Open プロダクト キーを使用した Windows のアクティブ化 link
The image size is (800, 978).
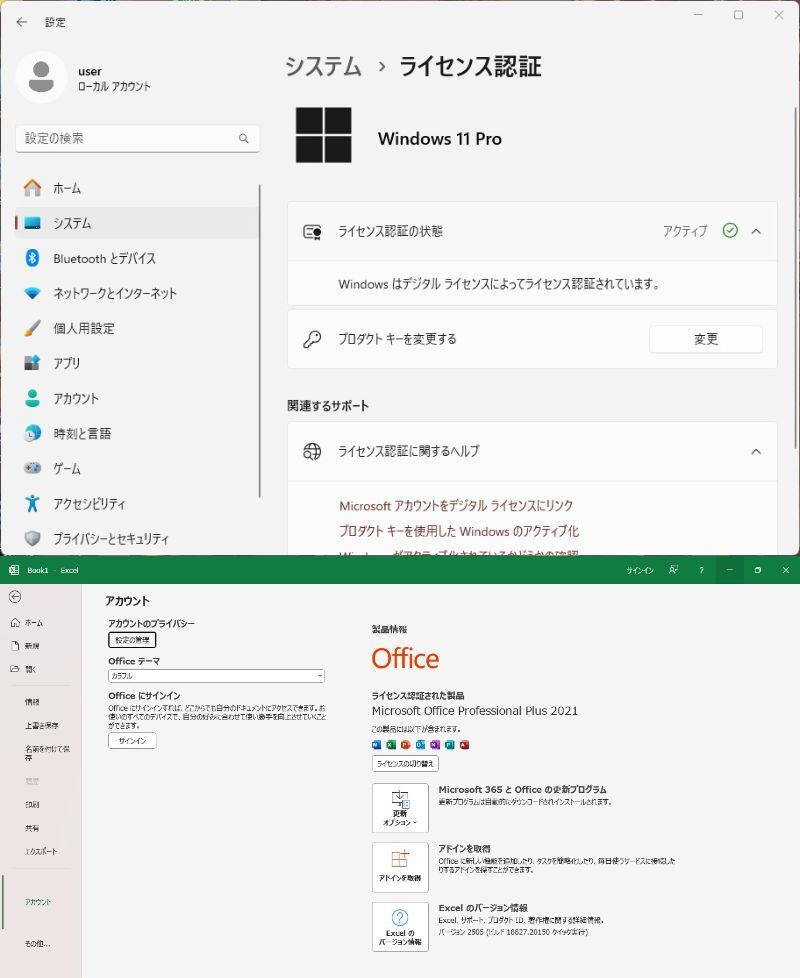[x=459, y=531]
